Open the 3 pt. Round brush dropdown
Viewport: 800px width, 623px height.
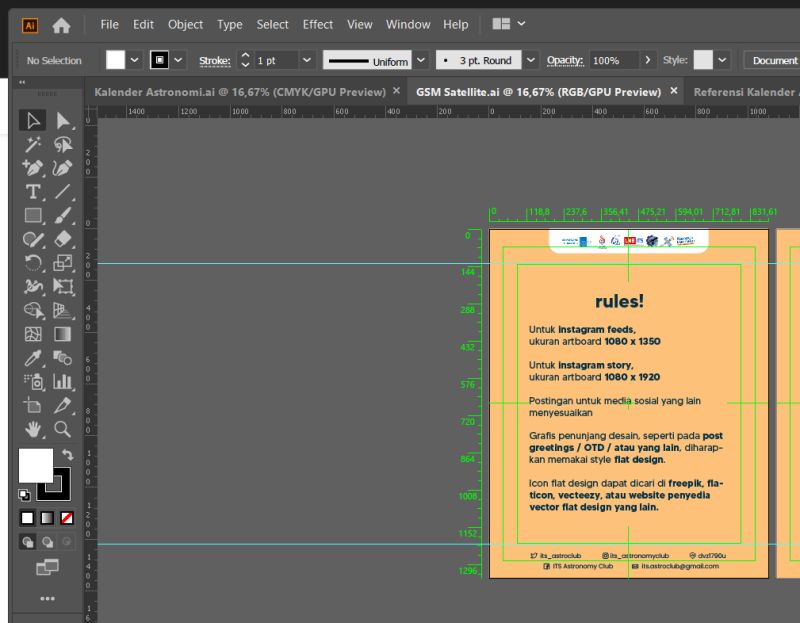point(530,60)
